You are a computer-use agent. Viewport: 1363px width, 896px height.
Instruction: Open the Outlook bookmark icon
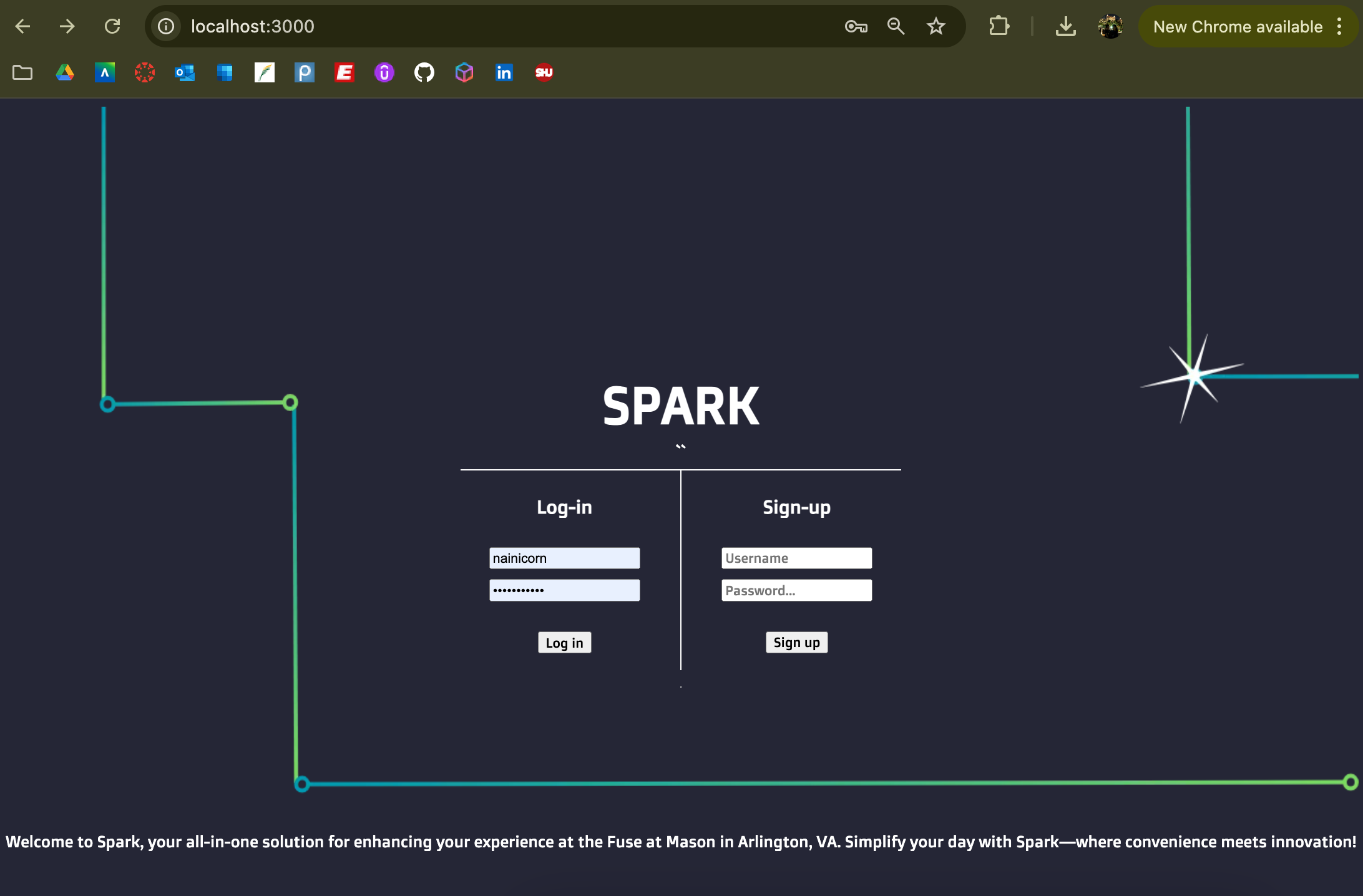point(185,73)
